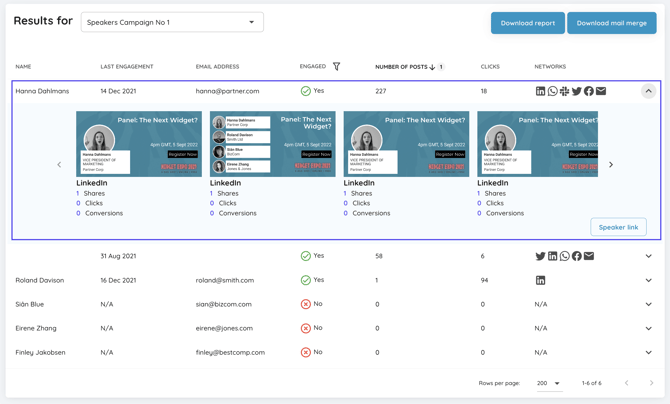Click Slack icon in Hanna Dahlmans row

point(565,91)
